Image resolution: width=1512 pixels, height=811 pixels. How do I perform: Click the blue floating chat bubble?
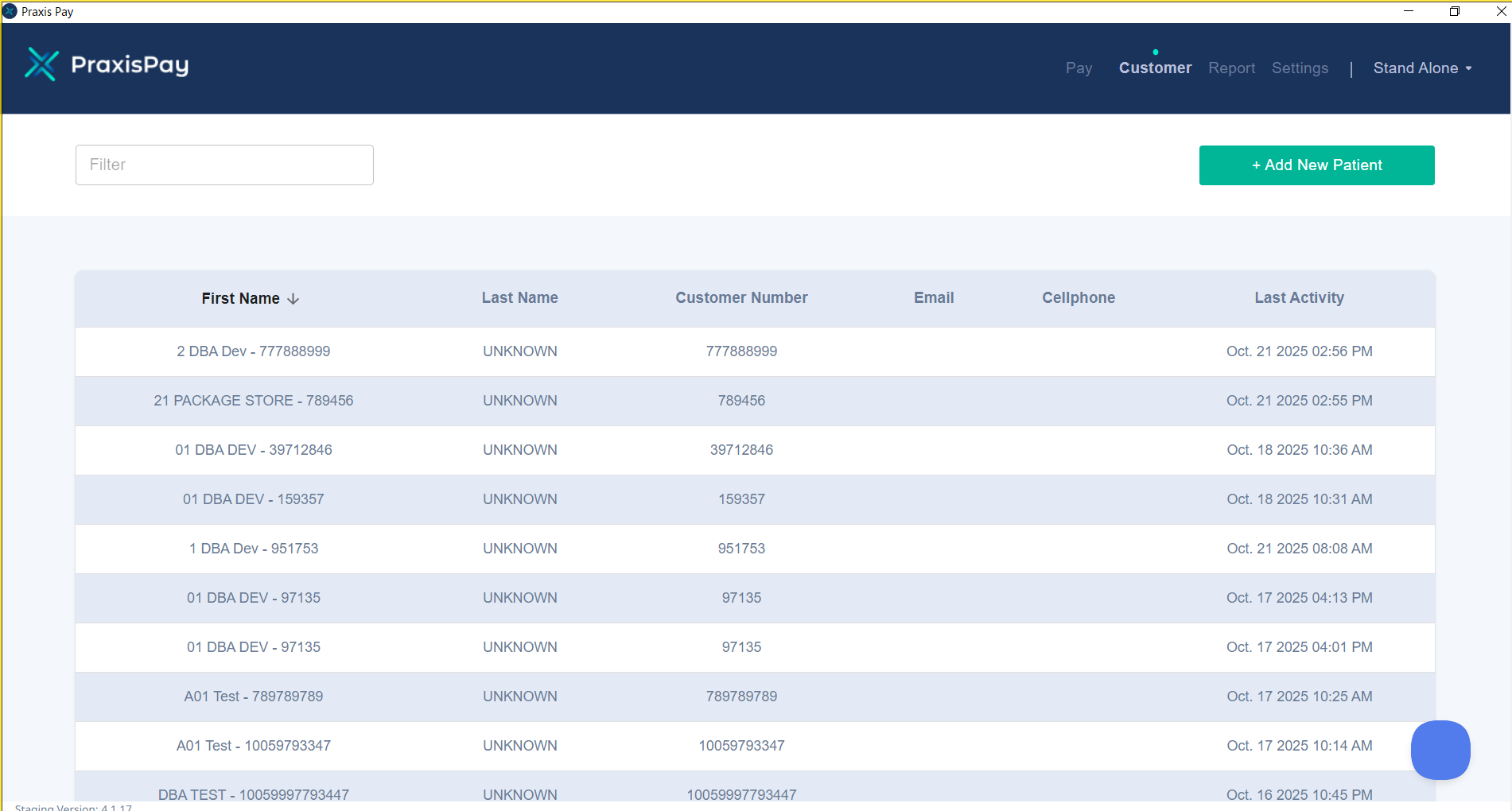click(x=1440, y=750)
